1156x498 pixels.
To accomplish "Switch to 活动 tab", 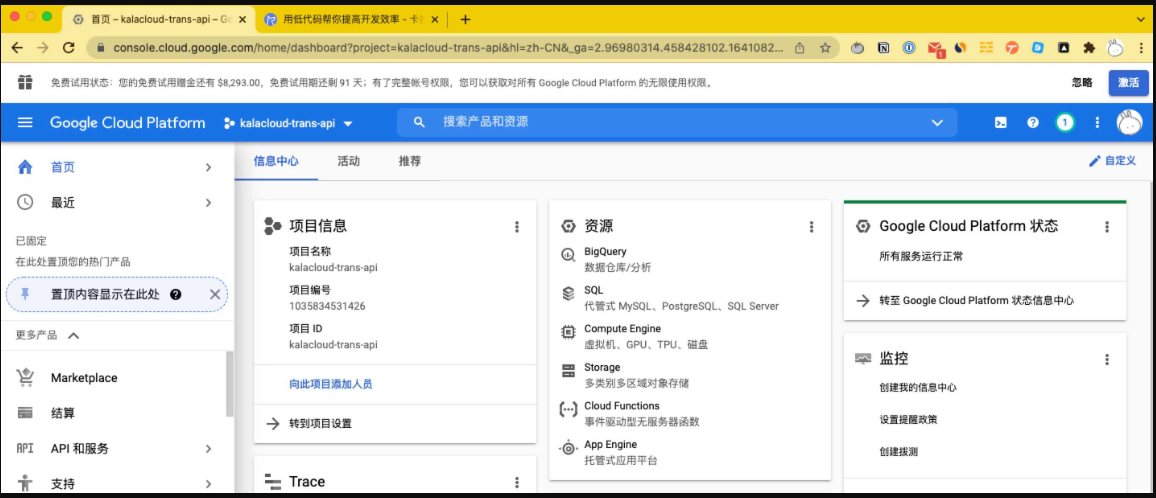I will pos(348,161).
